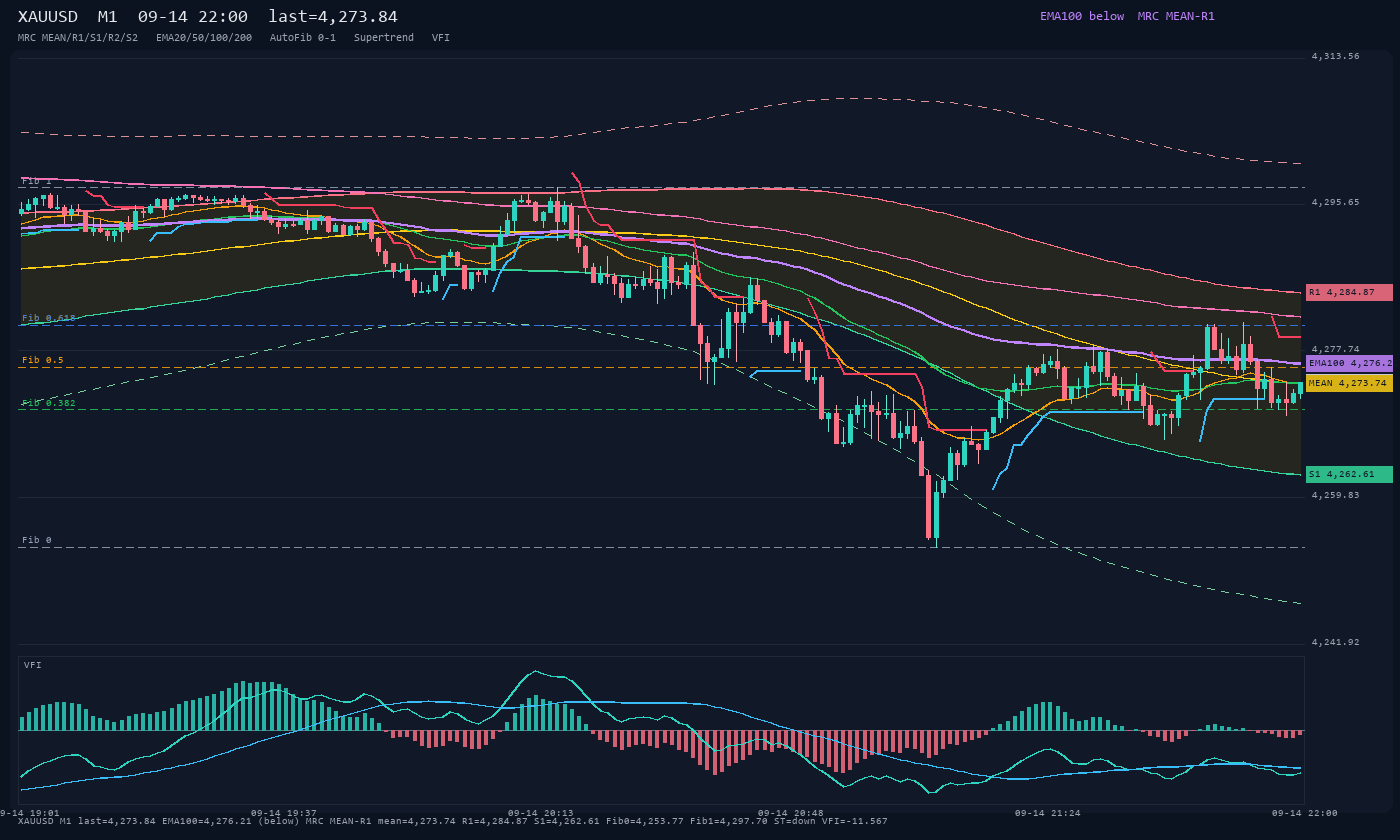Click the 4,259.83 price axis label
This screenshot has height=840, width=1400.
1335,495
